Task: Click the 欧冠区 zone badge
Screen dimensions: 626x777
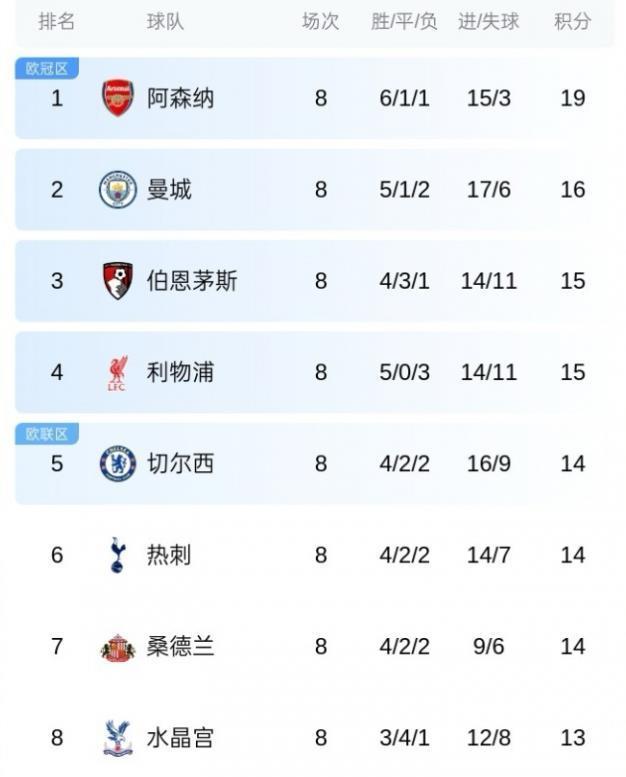Action: pyautogui.click(x=47, y=68)
